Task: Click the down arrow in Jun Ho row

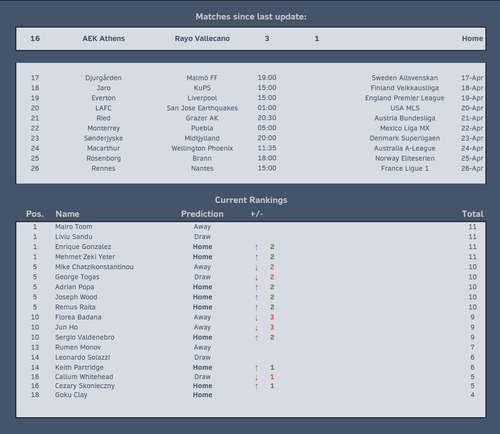Action: (256, 328)
